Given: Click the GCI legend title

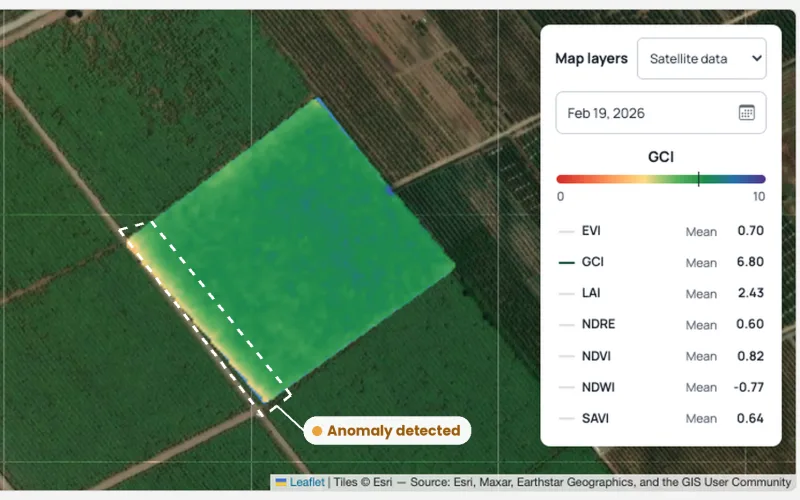Looking at the screenshot, I should pyautogui.click(x=661, y=157).
